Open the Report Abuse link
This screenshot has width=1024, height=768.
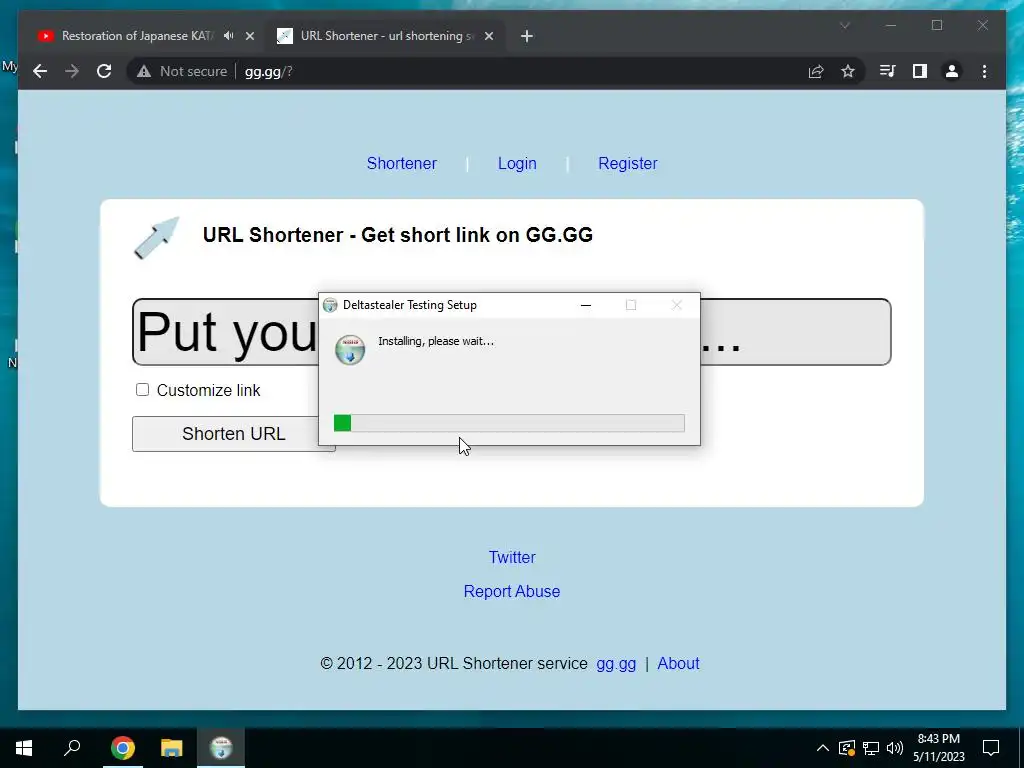(x=512, y=591)
